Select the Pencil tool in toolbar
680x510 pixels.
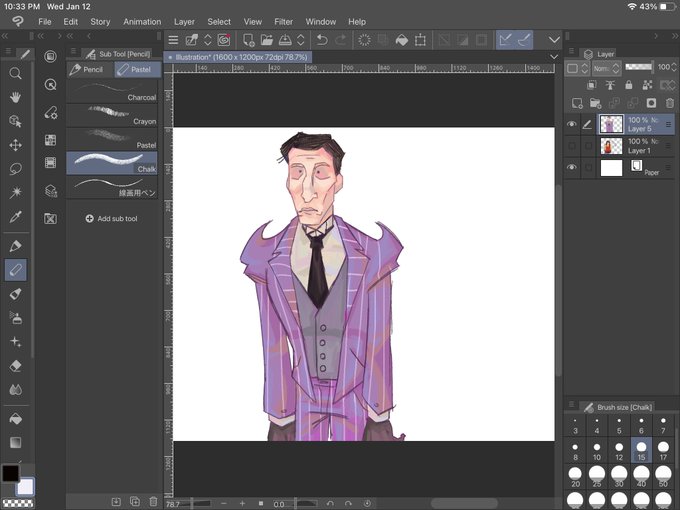(15, 270)
